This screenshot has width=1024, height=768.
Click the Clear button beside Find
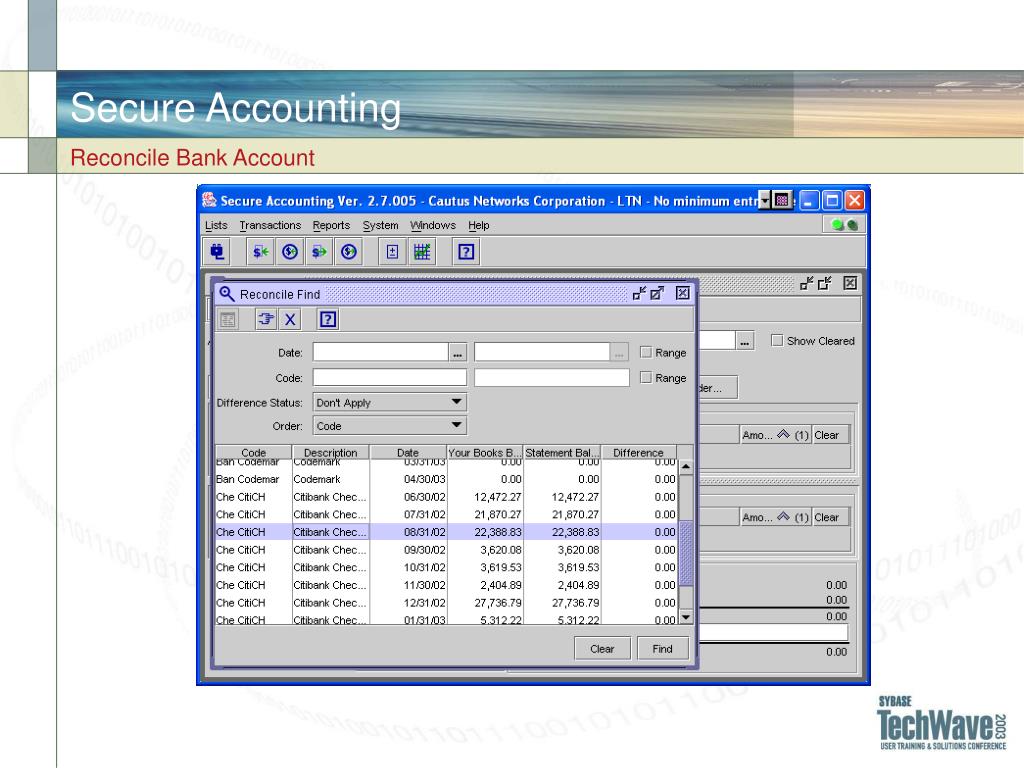coord(602,648)
